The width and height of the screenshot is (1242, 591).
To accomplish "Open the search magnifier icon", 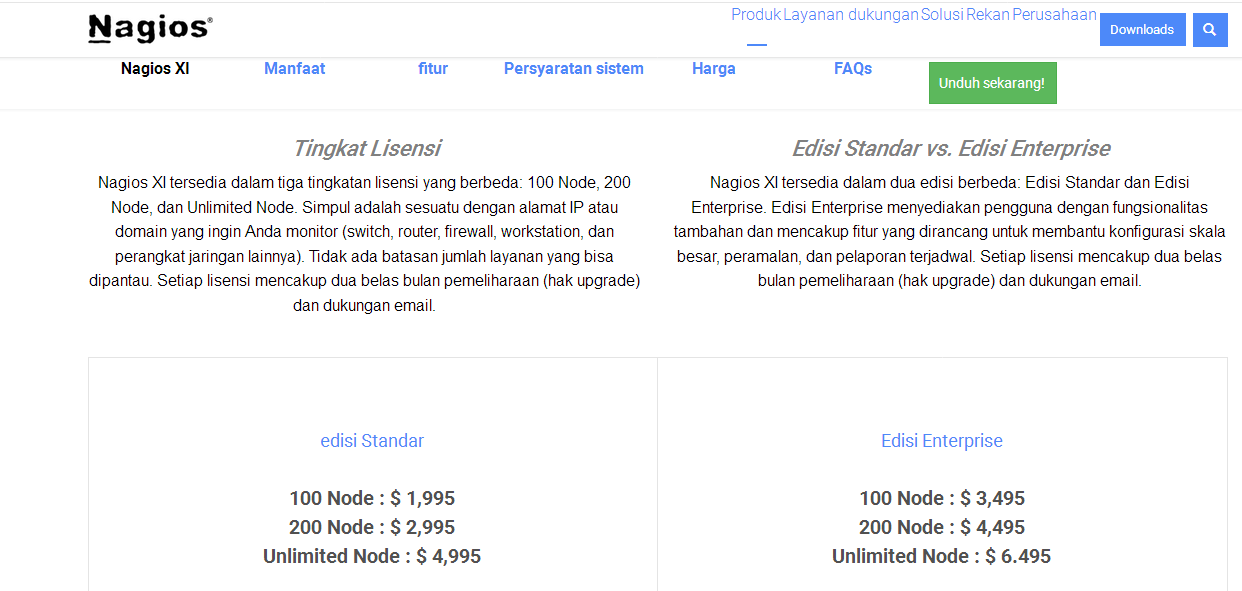I will (1209, 30).
